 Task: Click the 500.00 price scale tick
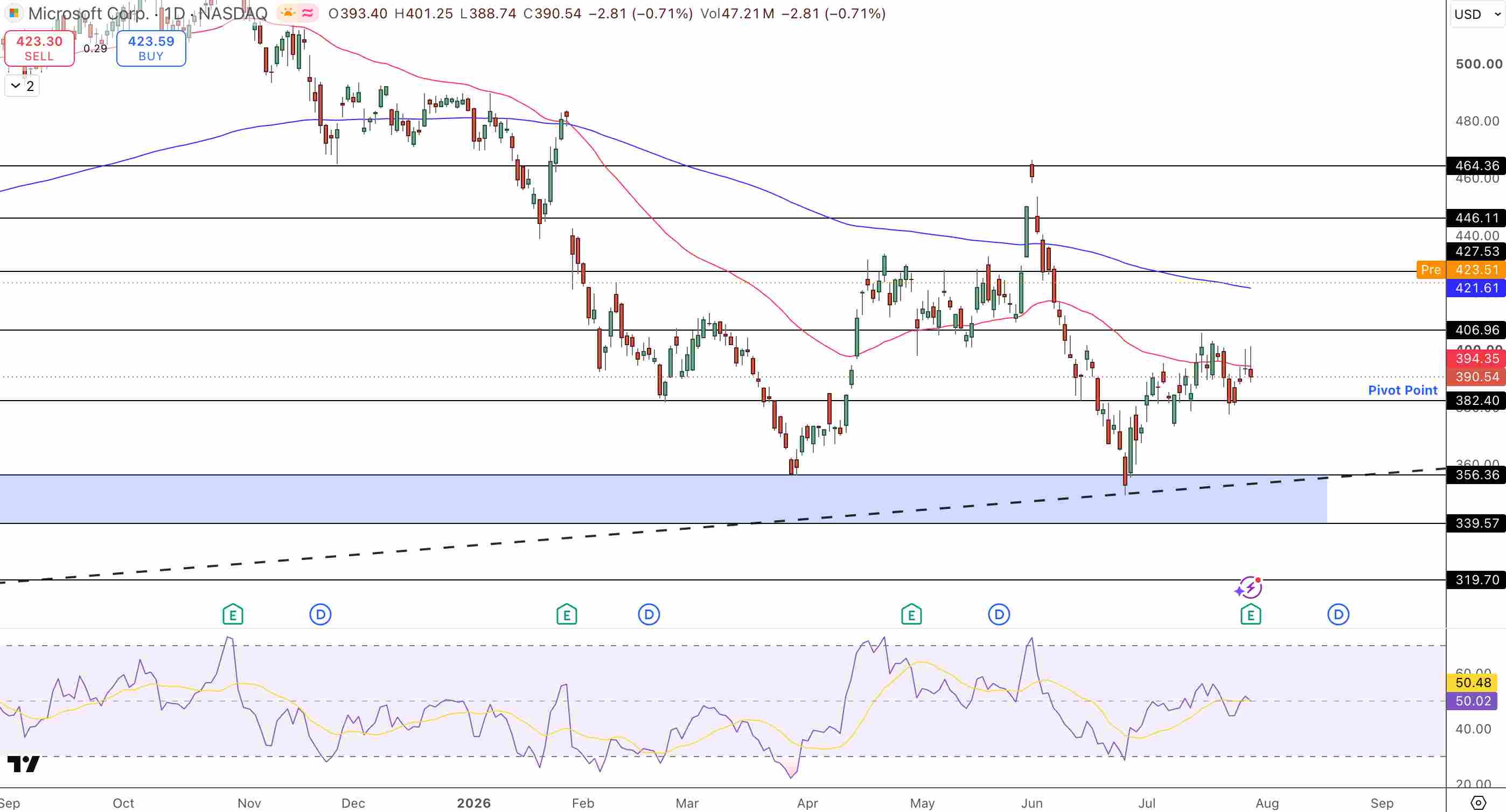tap(1479, 64)
